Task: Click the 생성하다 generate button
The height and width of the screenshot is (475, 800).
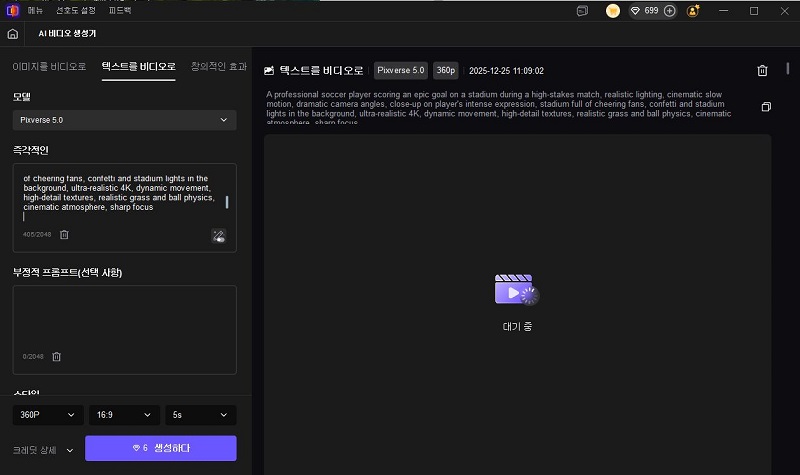Action: point(161,448)
